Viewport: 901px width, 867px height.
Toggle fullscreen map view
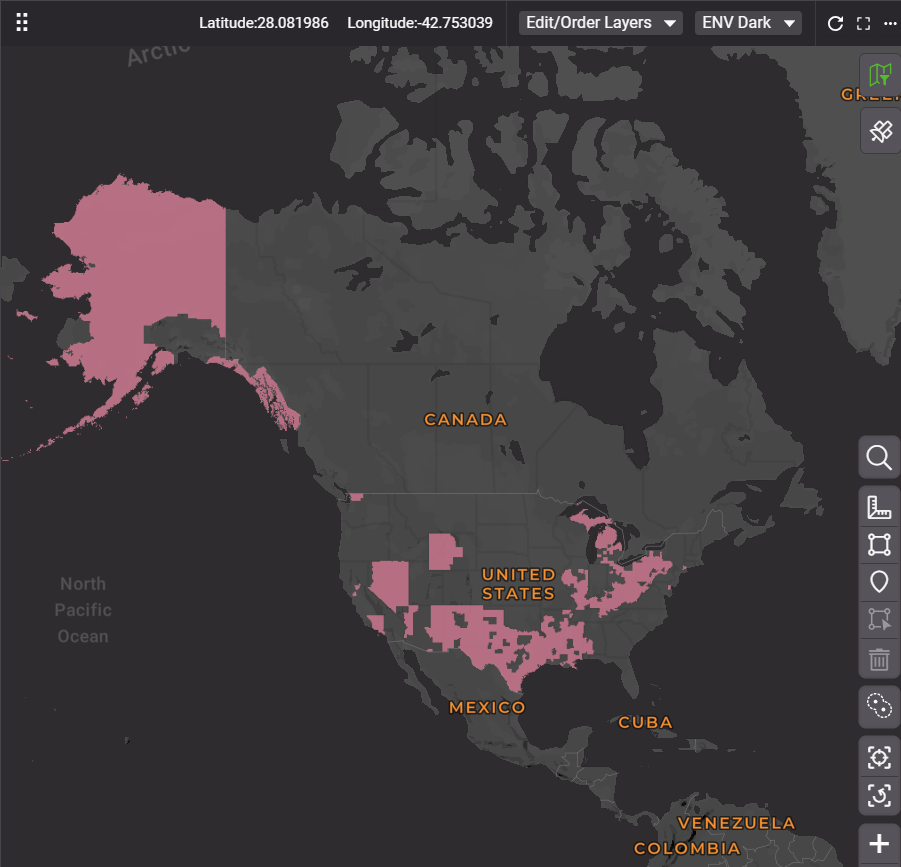pyautogui.click(x=864, y=23)
